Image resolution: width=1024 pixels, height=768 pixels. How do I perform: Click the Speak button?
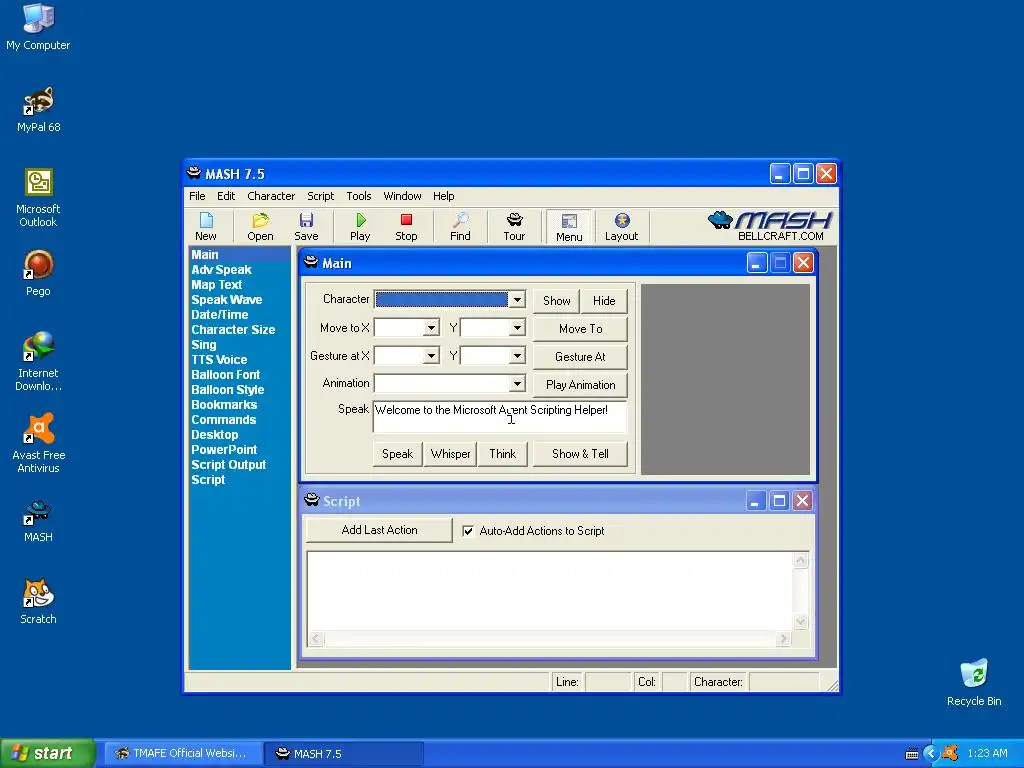click(x=397, y=454)
